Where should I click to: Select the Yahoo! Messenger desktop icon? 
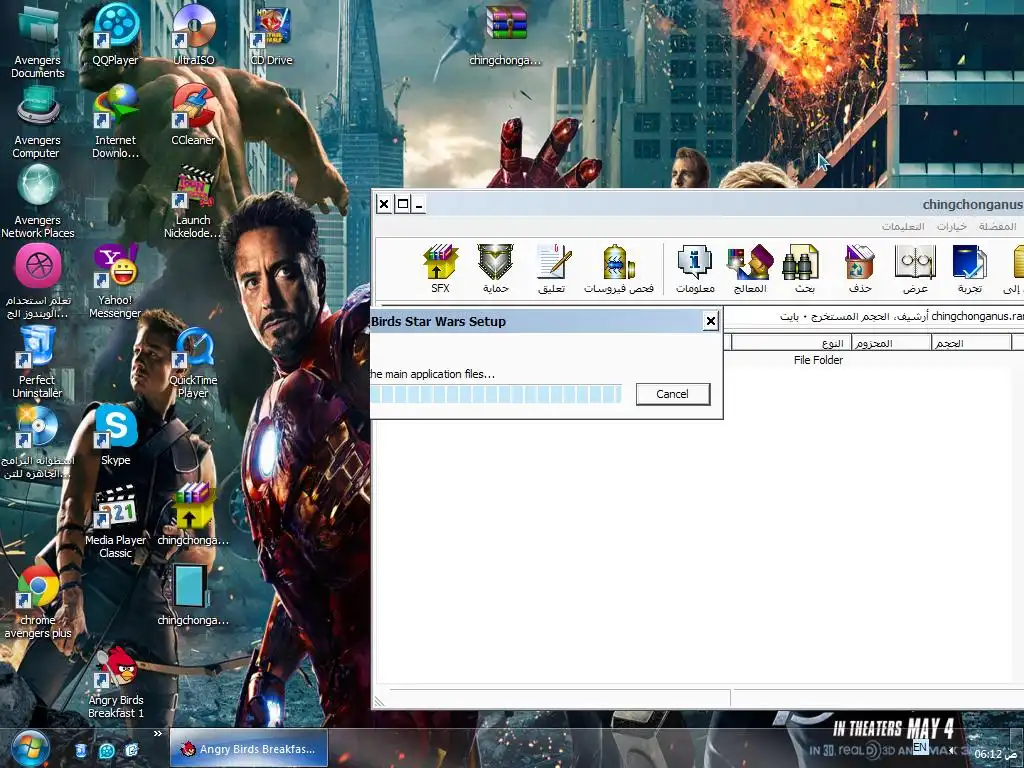click(116, 281)
